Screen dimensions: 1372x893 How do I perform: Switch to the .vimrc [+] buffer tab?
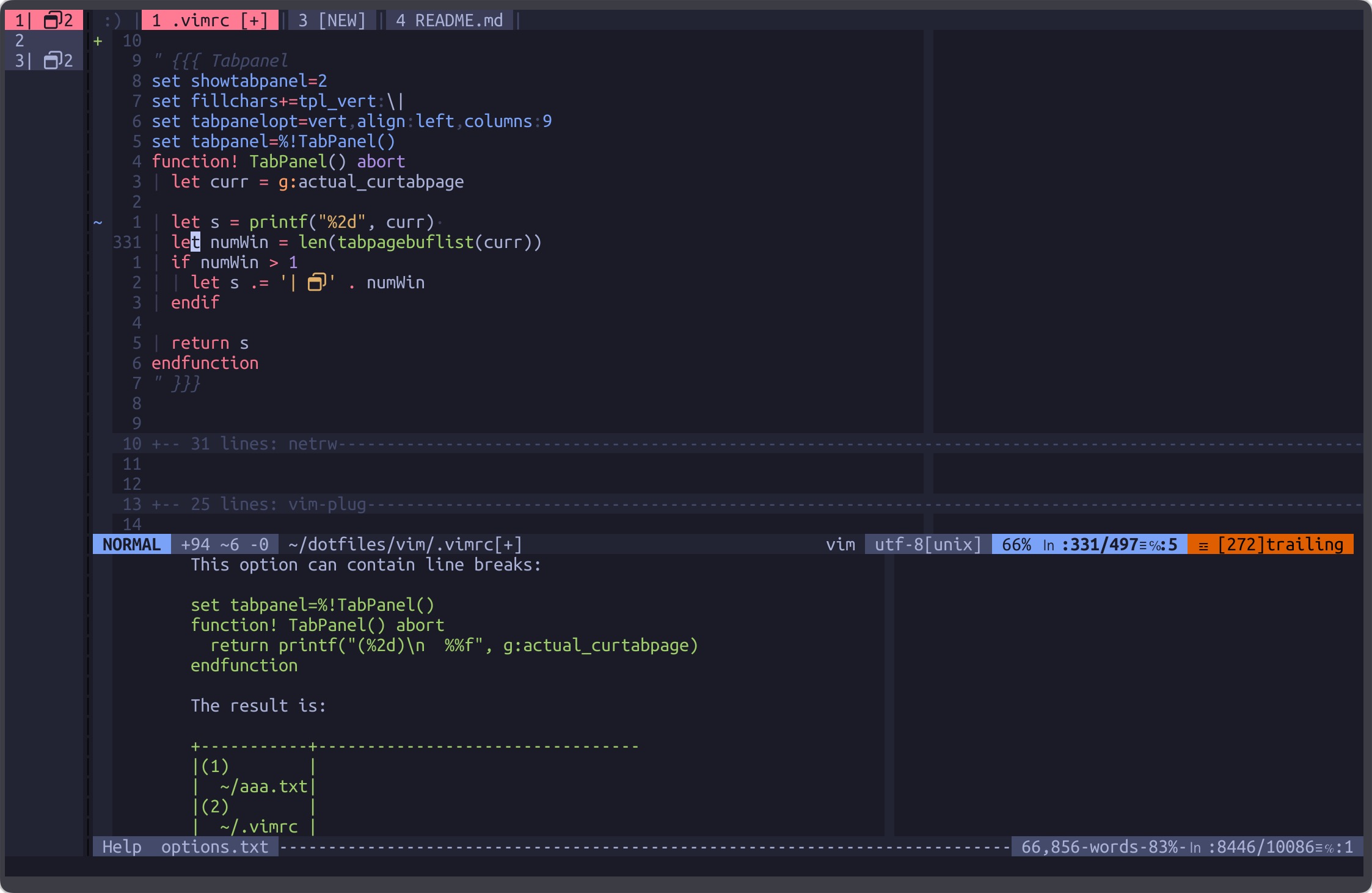[210, 20]
